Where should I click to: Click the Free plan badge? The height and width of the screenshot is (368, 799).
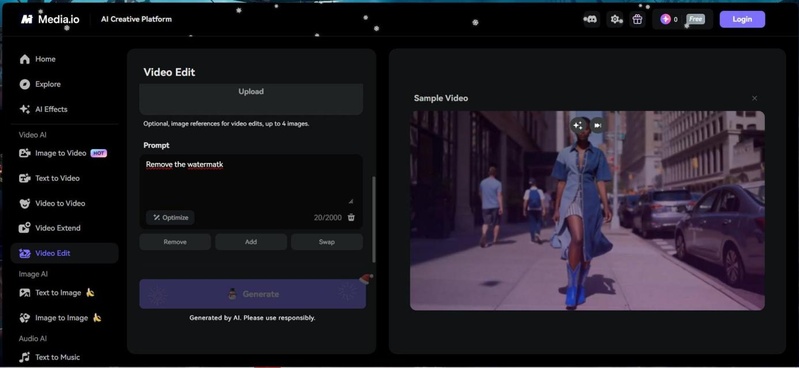tap(695, 19)
